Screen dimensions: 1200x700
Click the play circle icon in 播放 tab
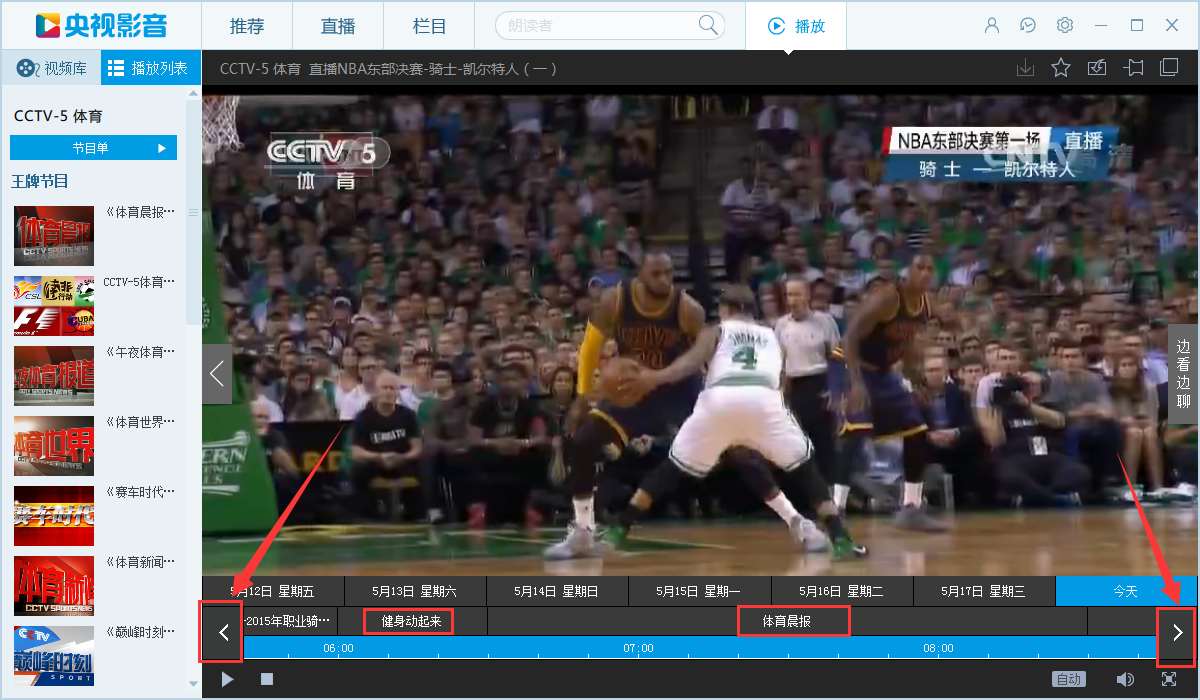776,26
